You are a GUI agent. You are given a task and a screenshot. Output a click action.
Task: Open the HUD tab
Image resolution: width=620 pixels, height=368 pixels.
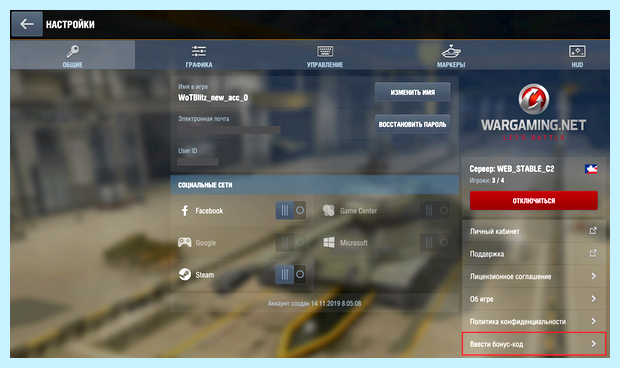[577, 55]
